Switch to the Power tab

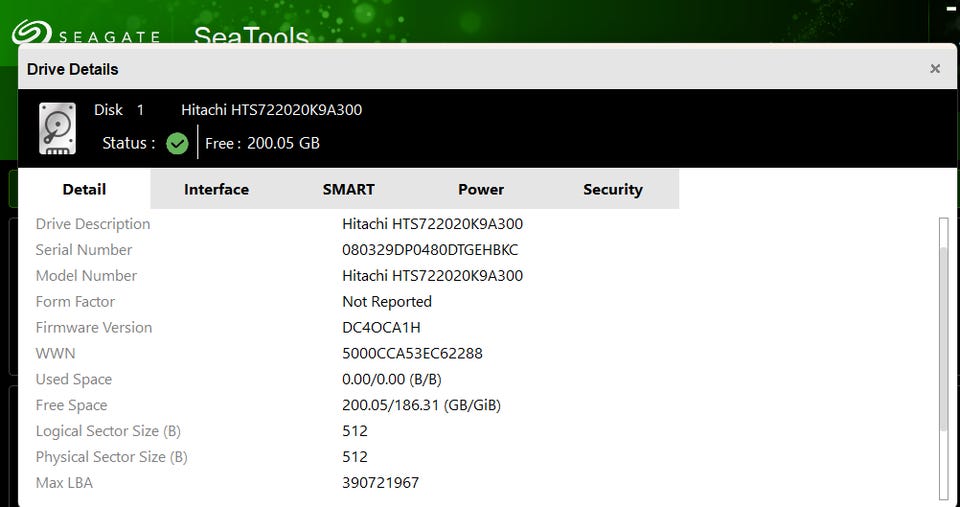[x=481, y=189]
